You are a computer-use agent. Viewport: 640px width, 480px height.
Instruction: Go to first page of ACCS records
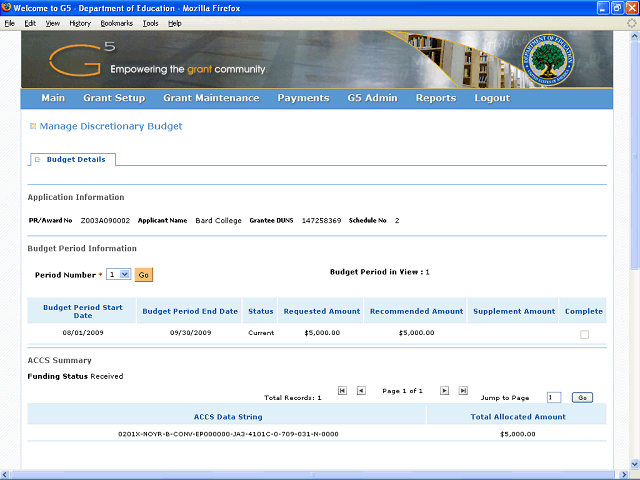point(342,391)
